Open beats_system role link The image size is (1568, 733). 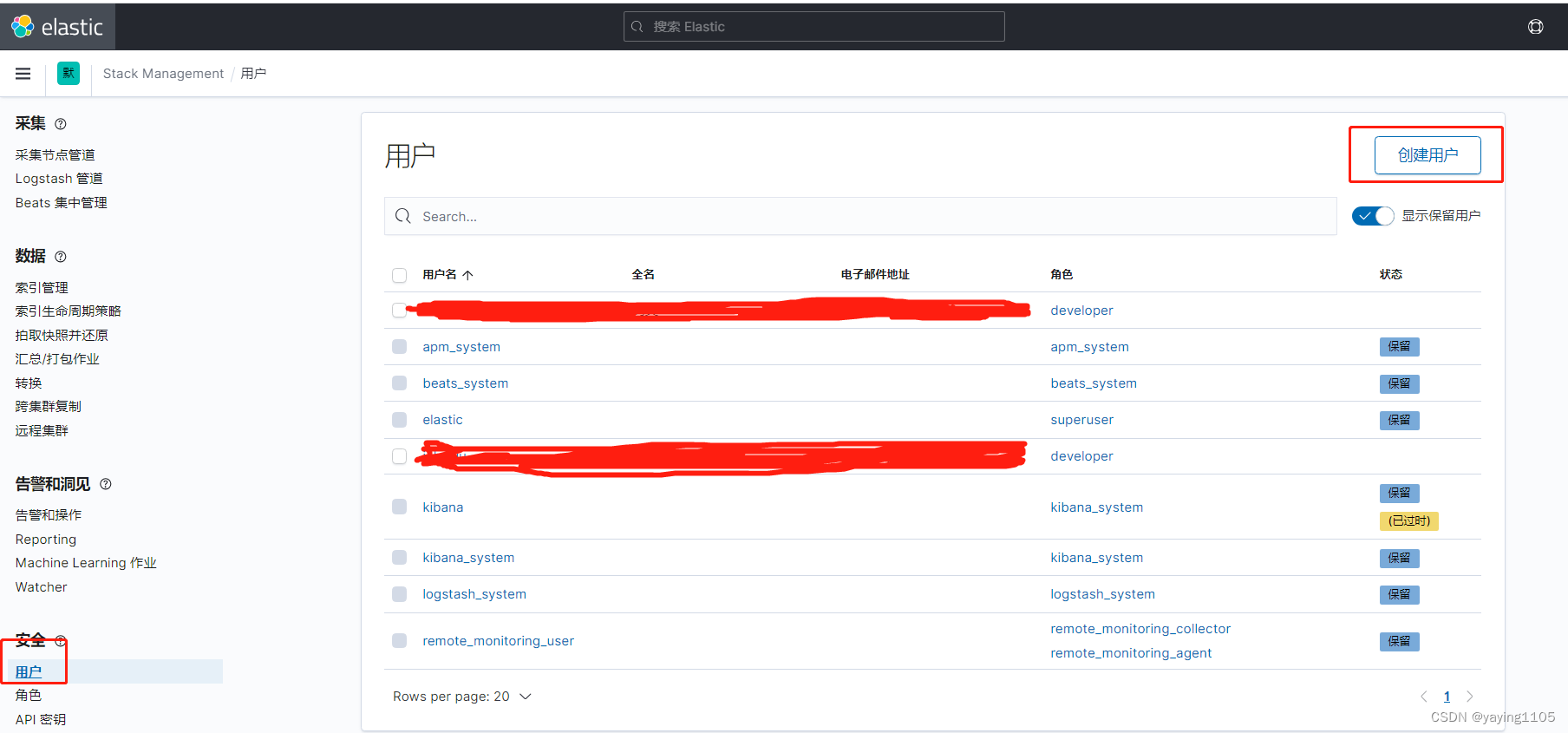pyautogui.click(x=1094, y=383)
